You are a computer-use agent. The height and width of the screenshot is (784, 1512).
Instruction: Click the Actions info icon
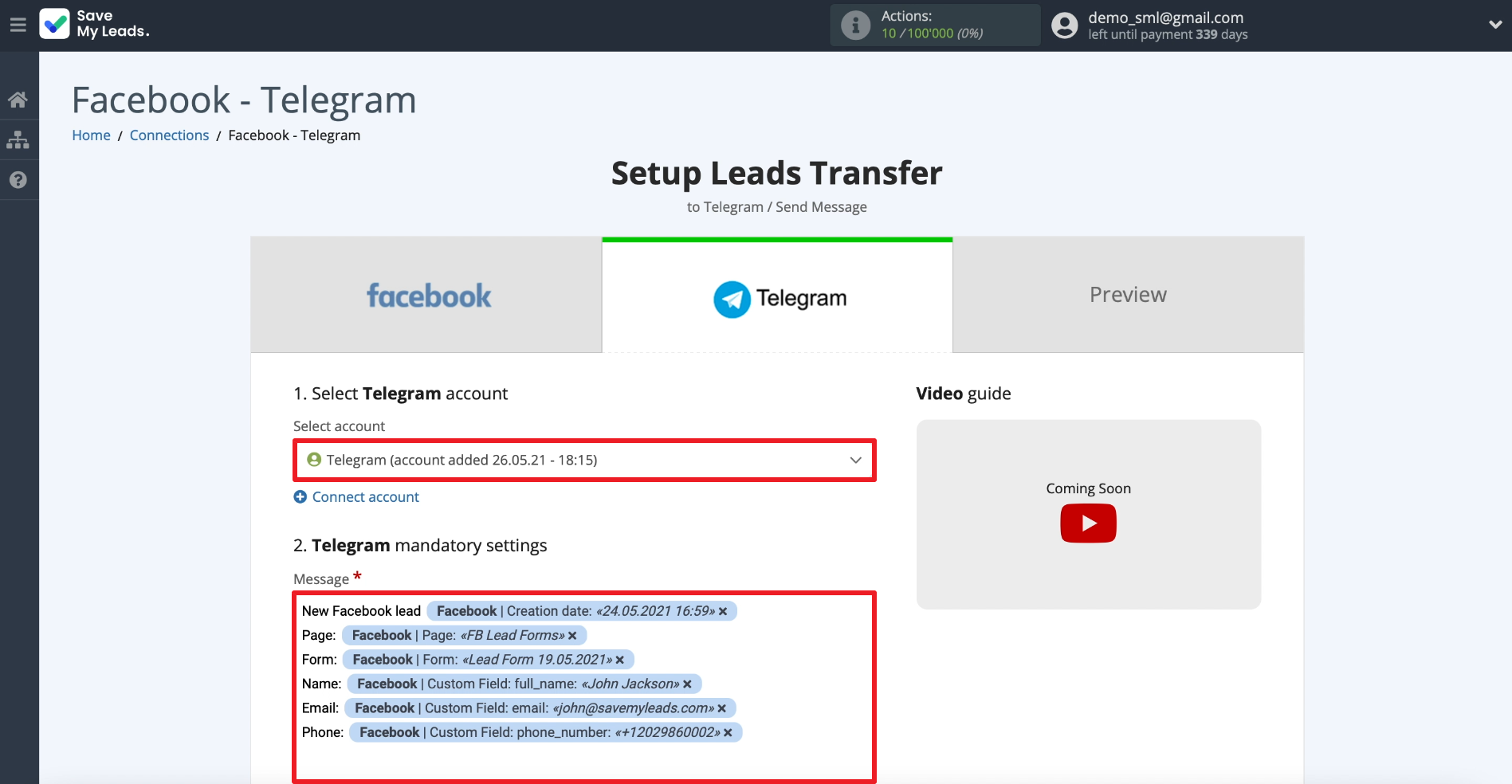(855, 25)
